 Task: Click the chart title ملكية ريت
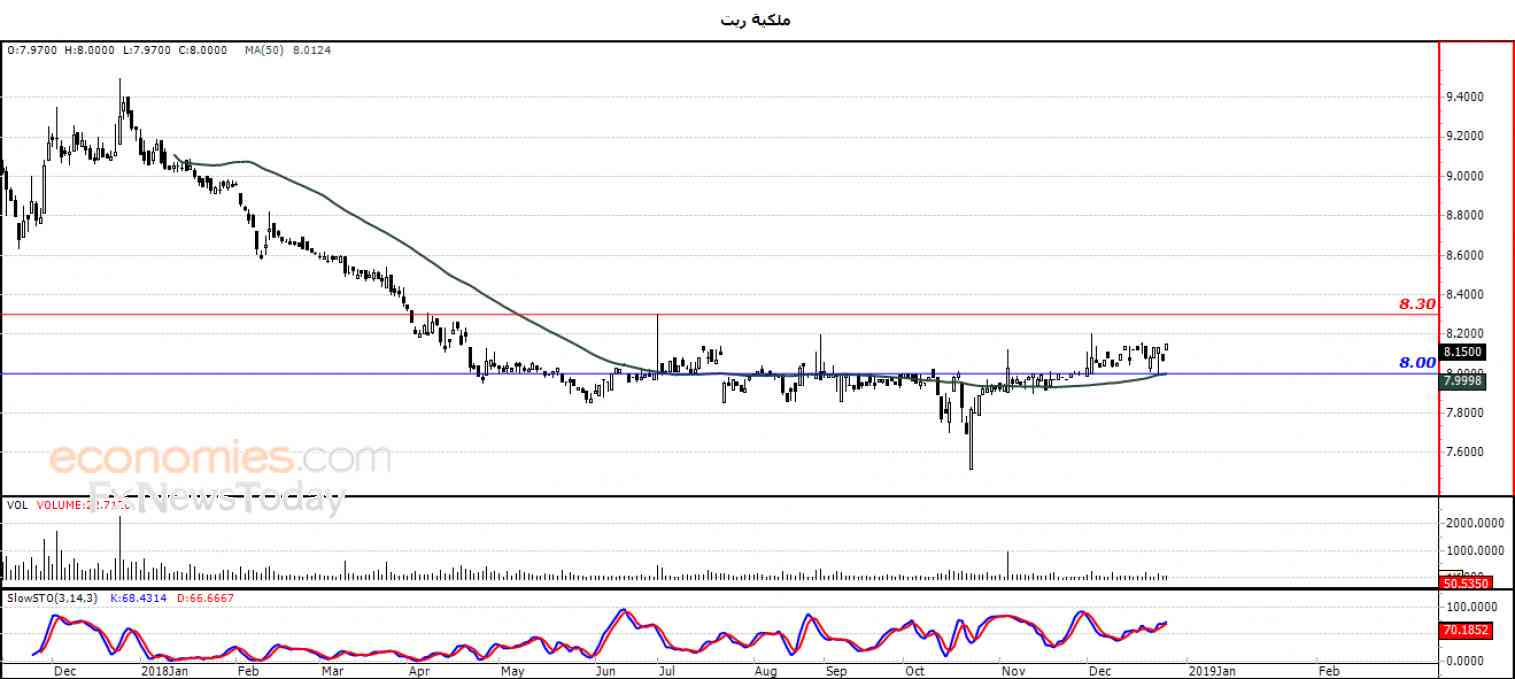pyautogui.click(x=756, y=19)
